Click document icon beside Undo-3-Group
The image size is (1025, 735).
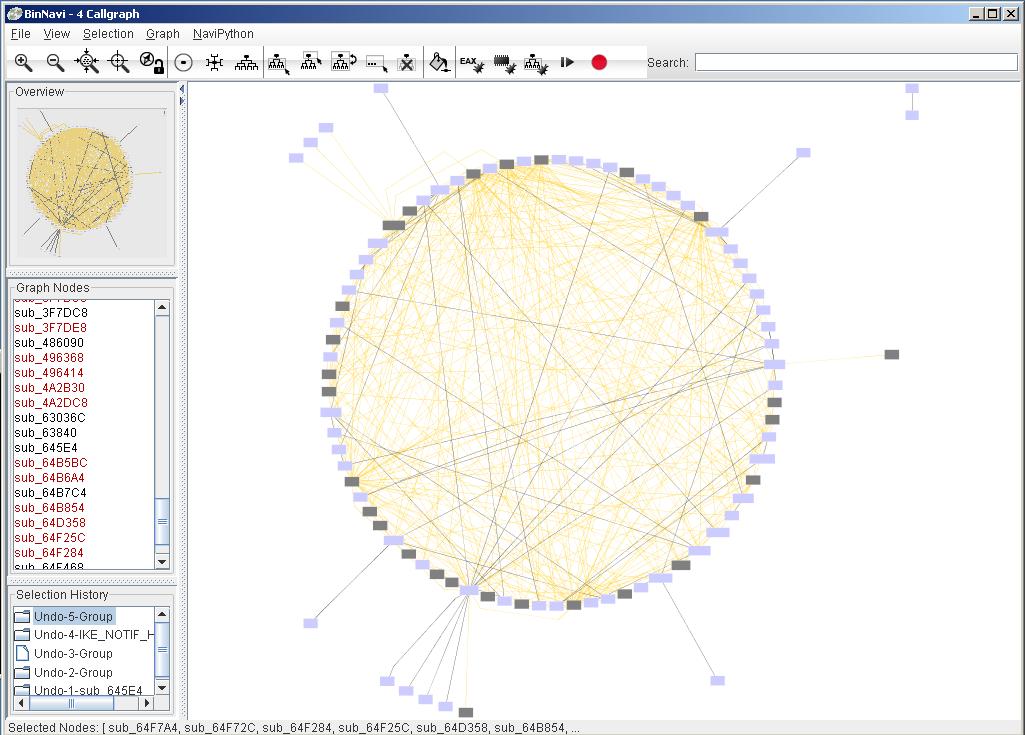(x=22, y=653)
